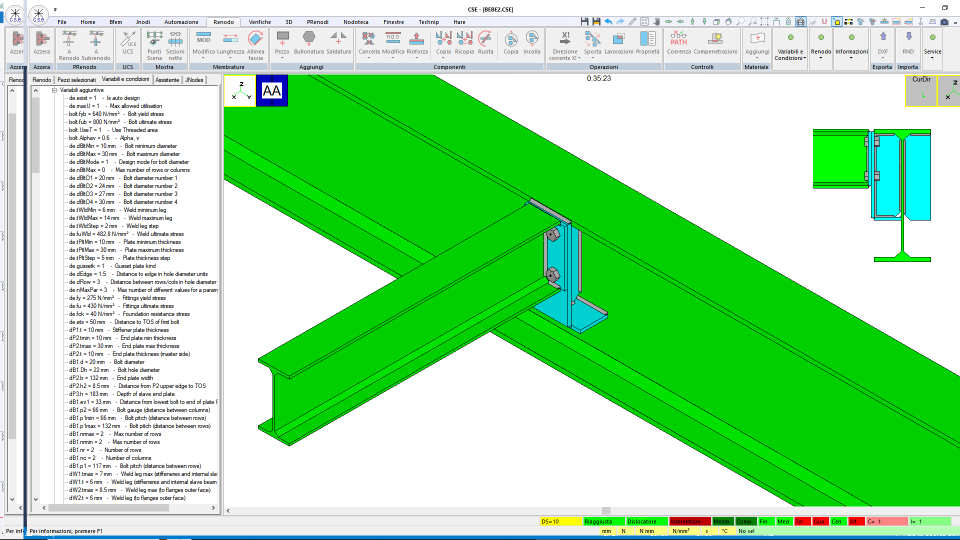Screen dimensions: 960x540
Task: Open the Modifica membrature tool
Action: (x=204, y=43)
